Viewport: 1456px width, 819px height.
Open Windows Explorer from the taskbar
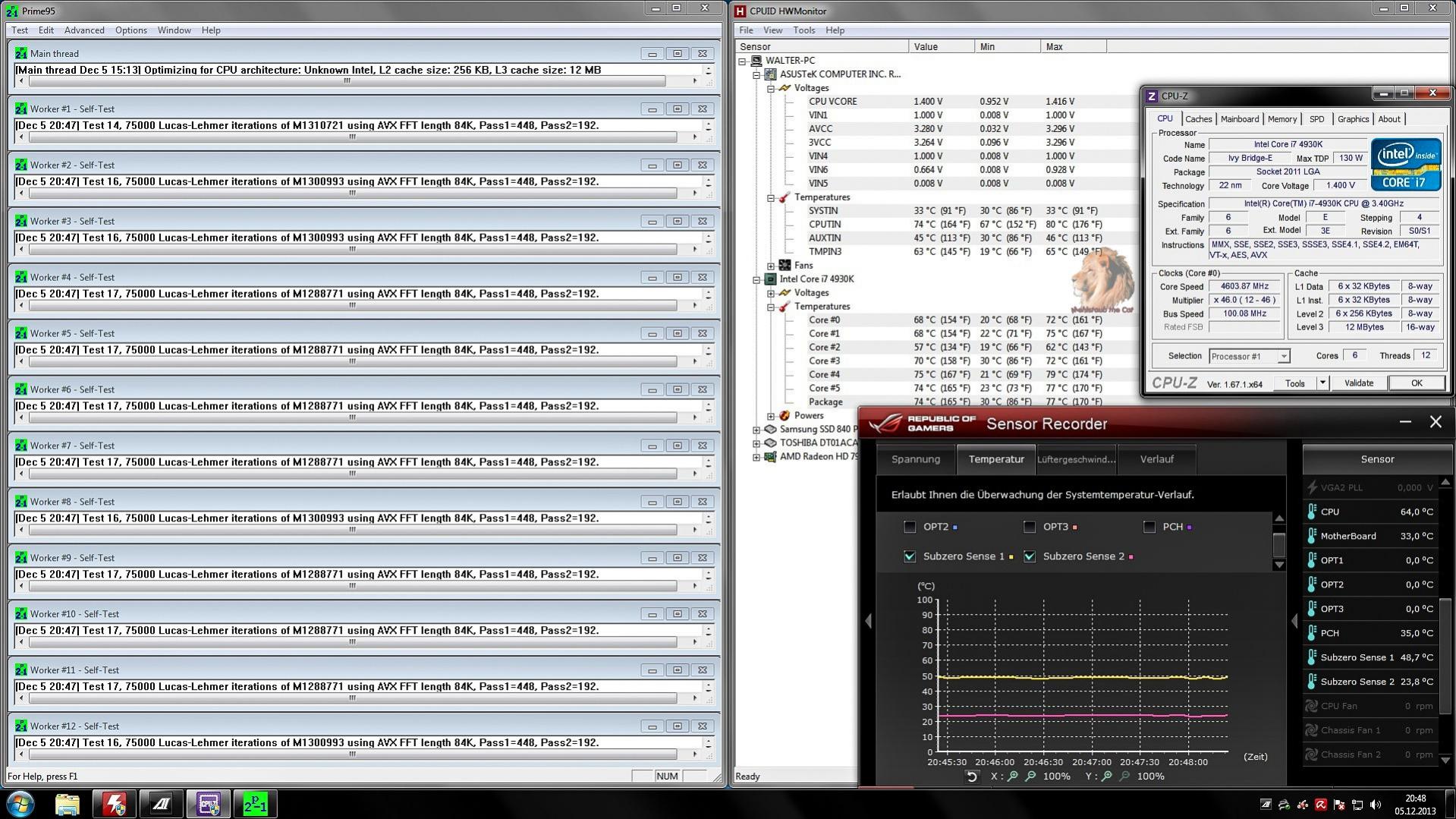coord(67,804)
